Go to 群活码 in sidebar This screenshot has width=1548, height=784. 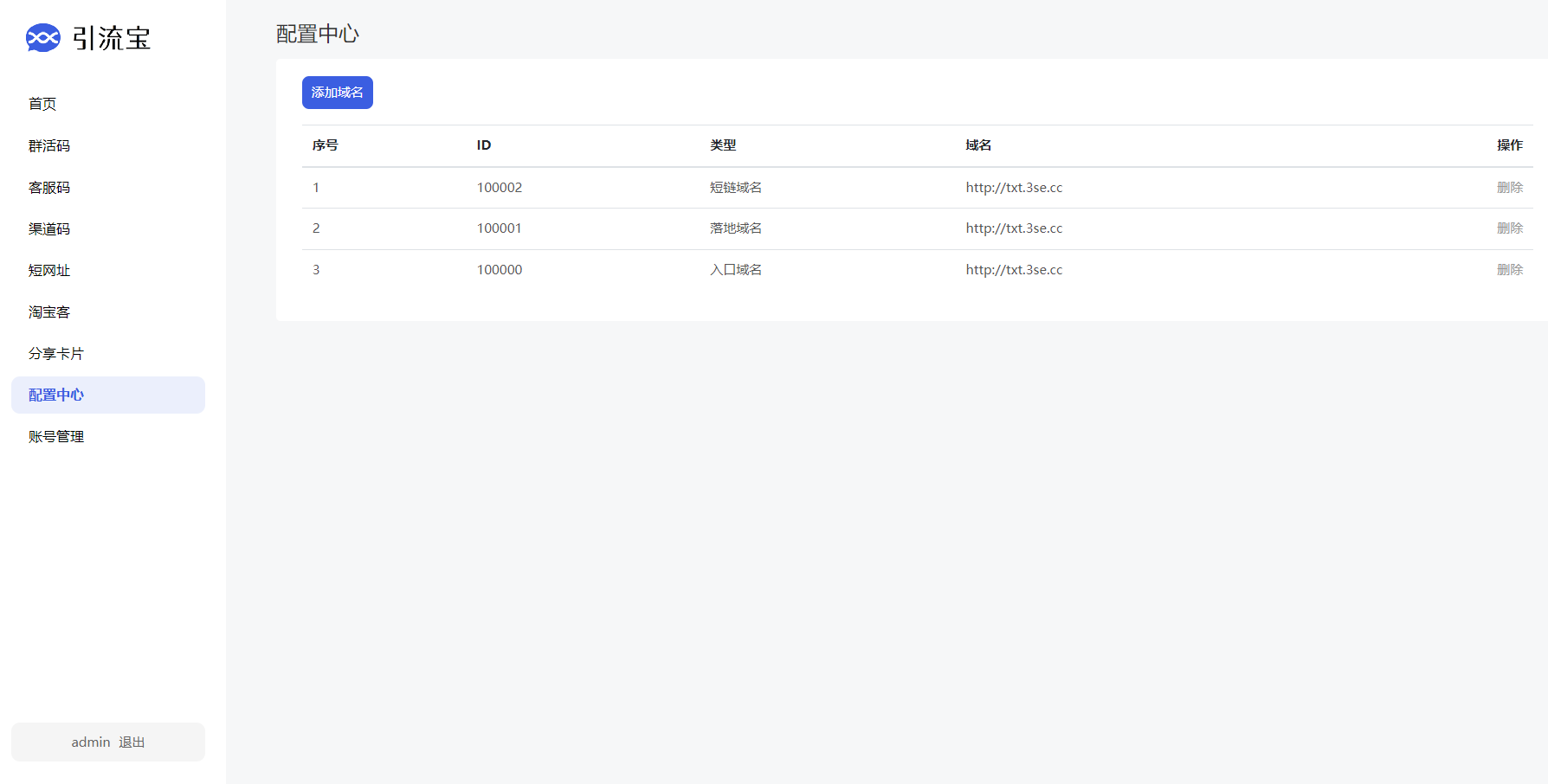point(49,145)
